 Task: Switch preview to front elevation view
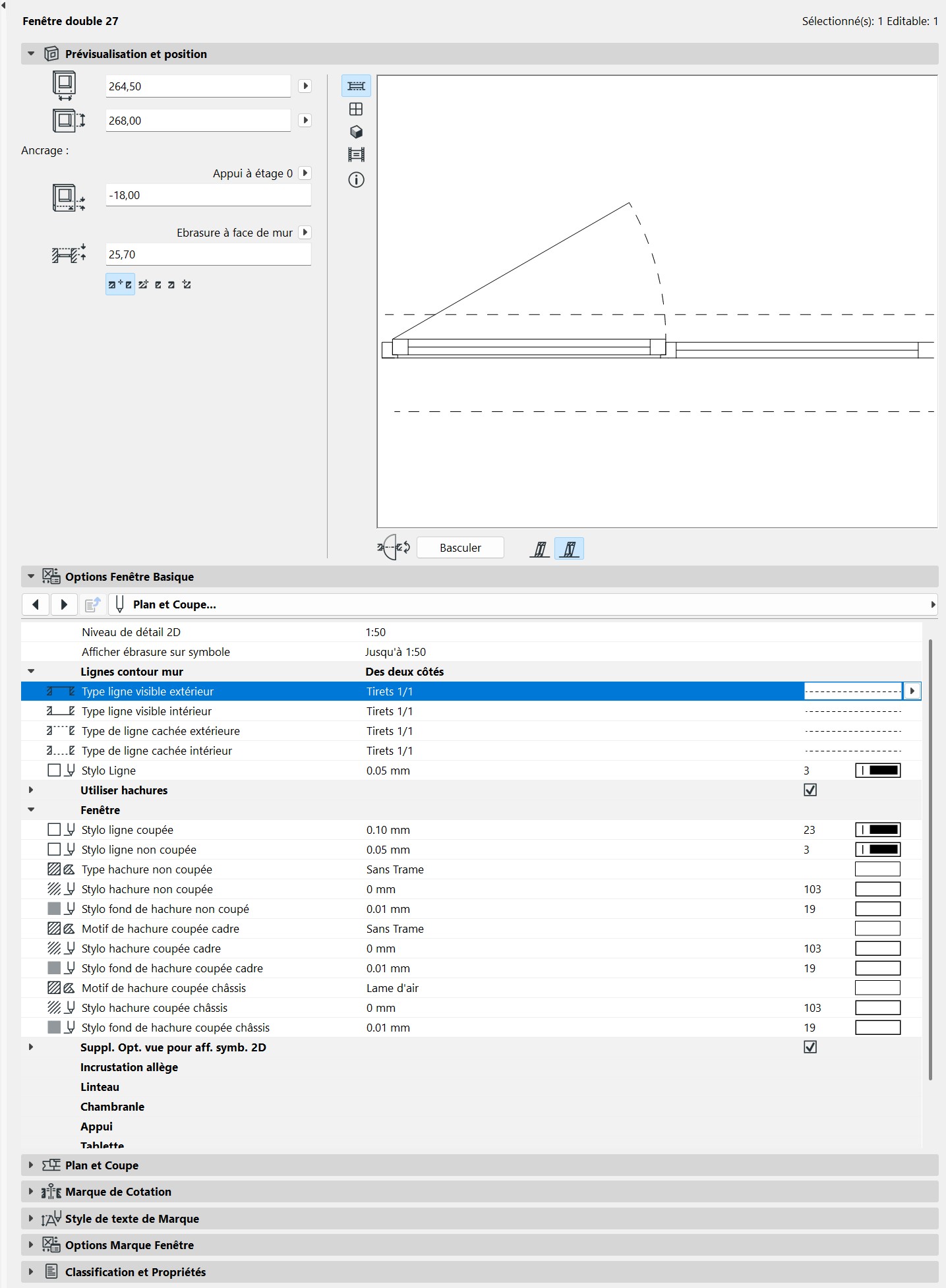point(356,109)
